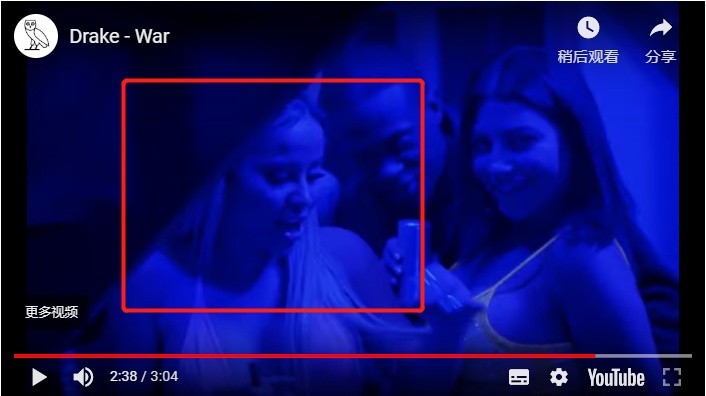Open the 更多视频 more videos panel
This screenshot has width=706, height=396.
coord(51,312)
